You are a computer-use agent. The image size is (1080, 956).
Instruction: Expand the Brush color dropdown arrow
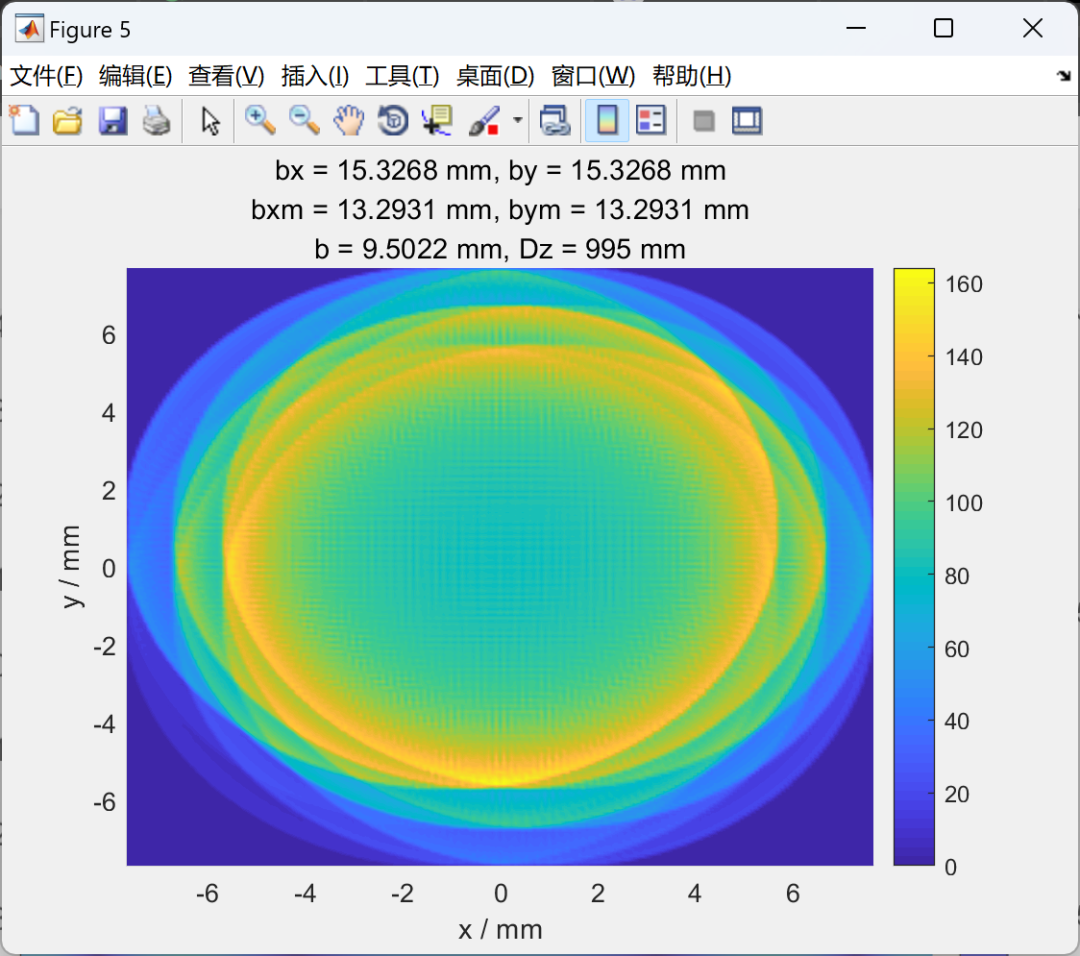tap(517, 121)
